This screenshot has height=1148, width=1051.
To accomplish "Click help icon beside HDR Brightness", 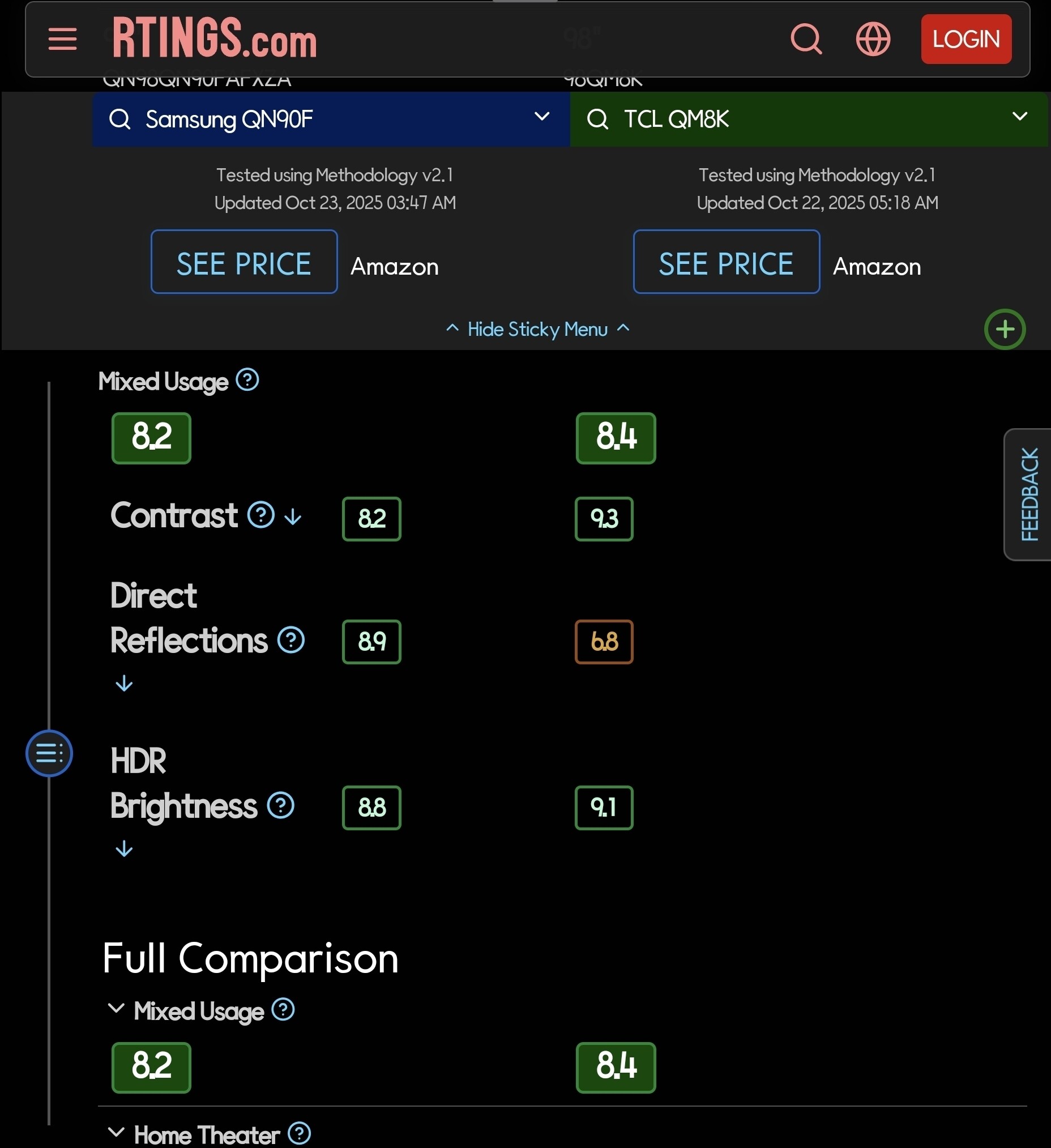I will point(281,805).
